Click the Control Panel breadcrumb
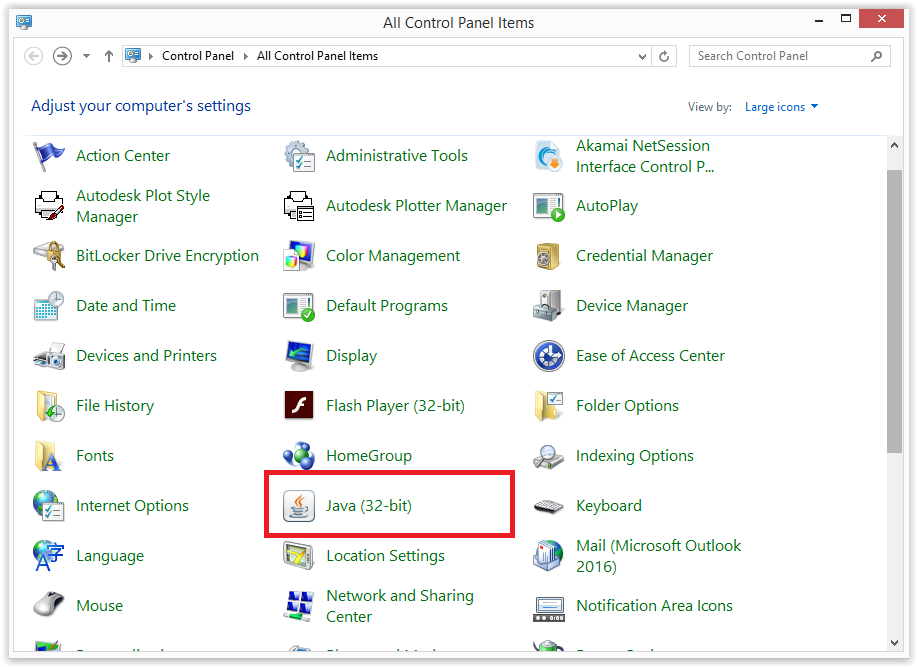917x667 pixels. point(198,56)
